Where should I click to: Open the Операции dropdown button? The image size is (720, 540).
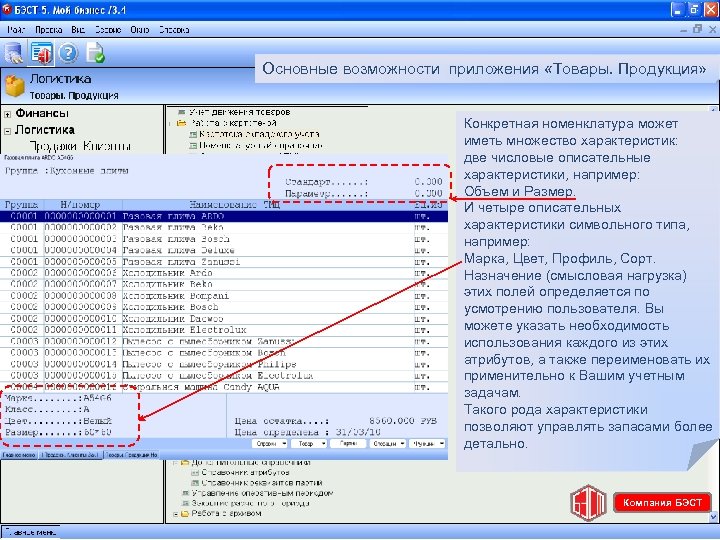(388, 444)
